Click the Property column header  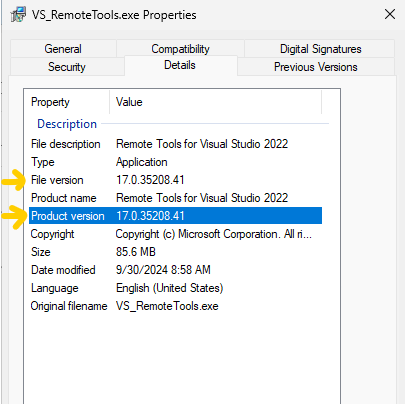[x=67, y=102]
